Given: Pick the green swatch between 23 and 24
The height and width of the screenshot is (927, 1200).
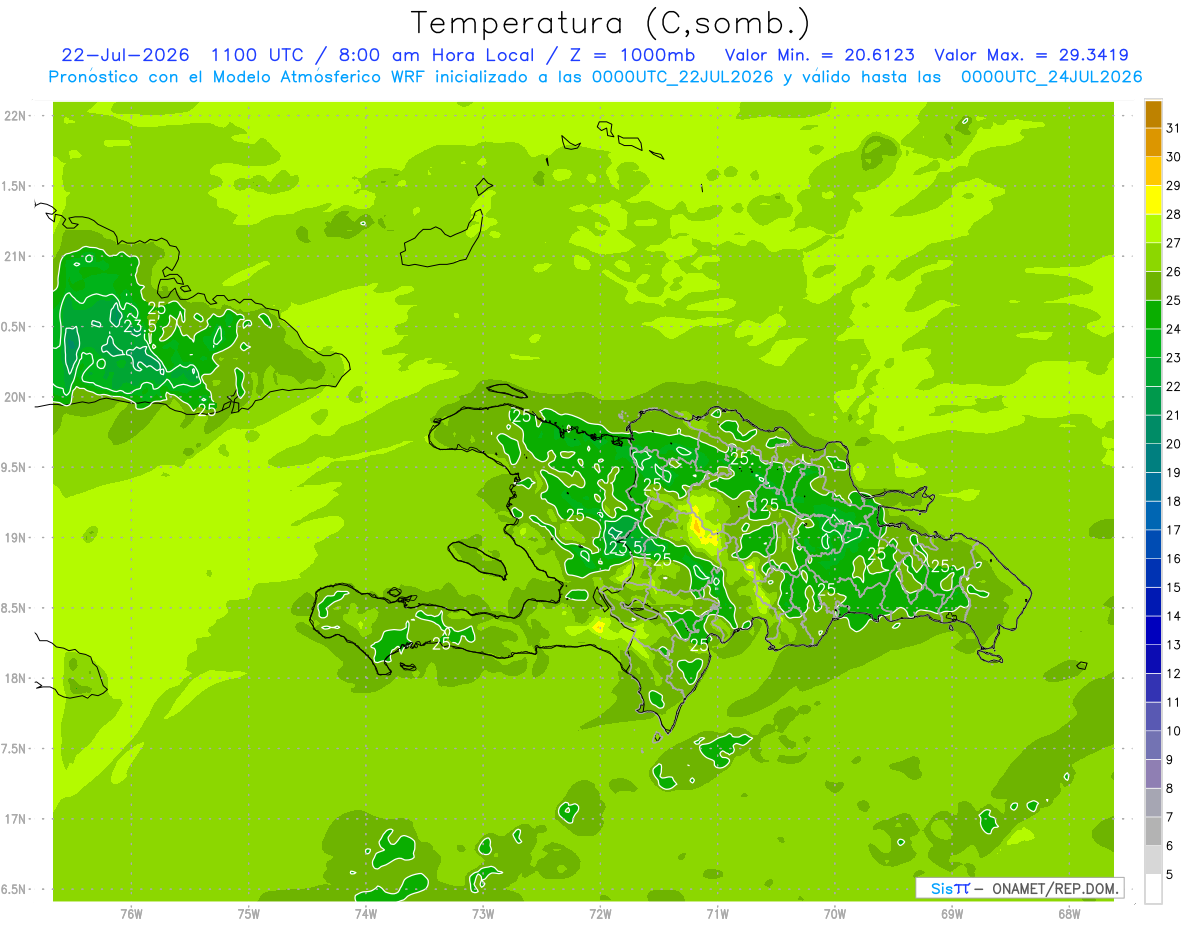Looking at the screenshot, I should 1153,344.
